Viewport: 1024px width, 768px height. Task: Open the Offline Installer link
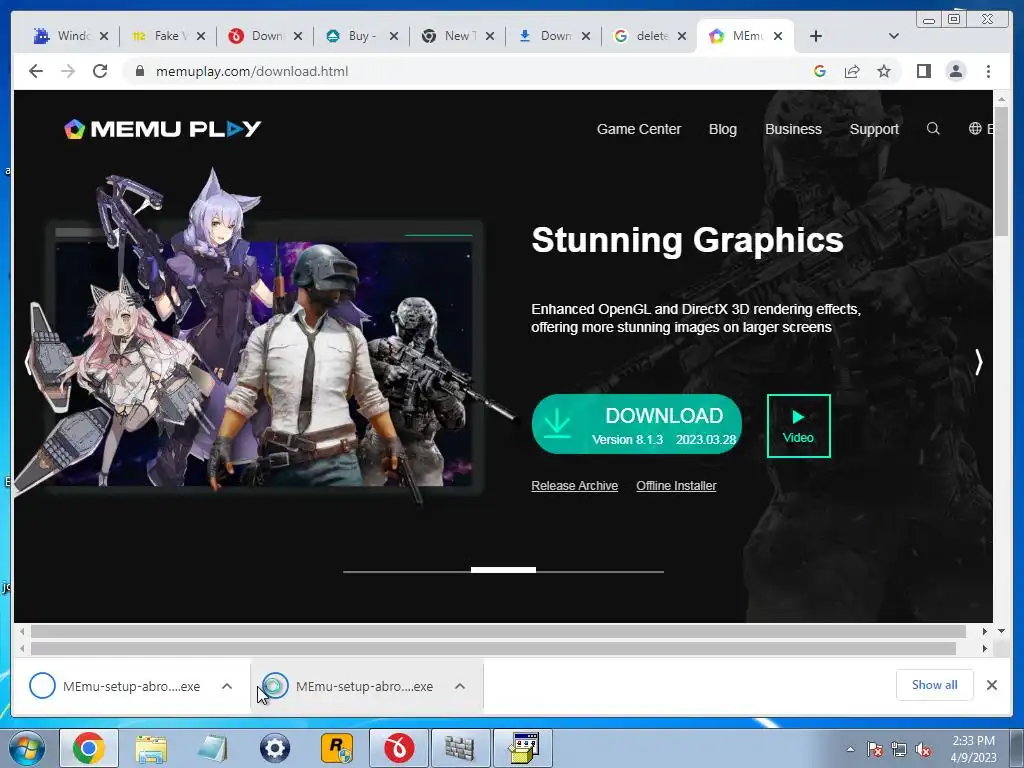(x=677, y=486)
